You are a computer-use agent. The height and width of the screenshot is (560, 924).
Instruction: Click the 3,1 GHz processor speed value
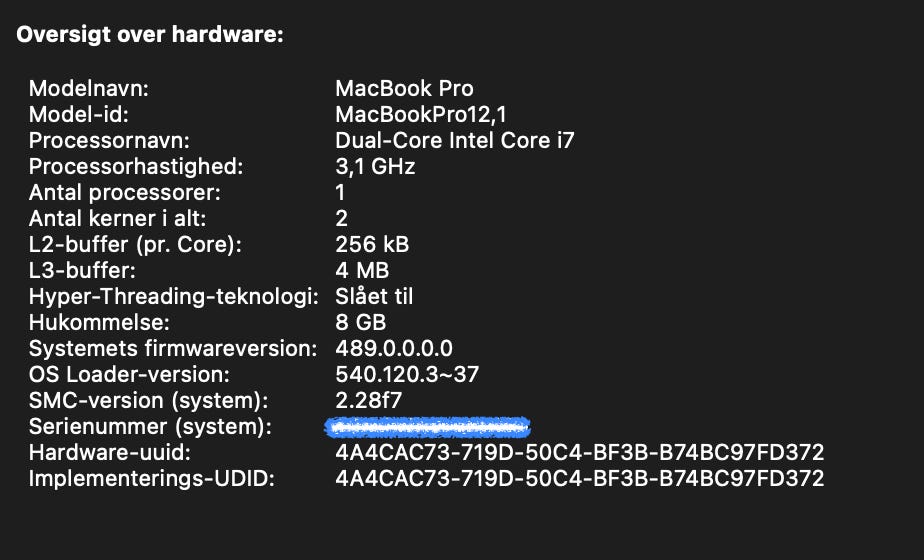tap(375, 166)
